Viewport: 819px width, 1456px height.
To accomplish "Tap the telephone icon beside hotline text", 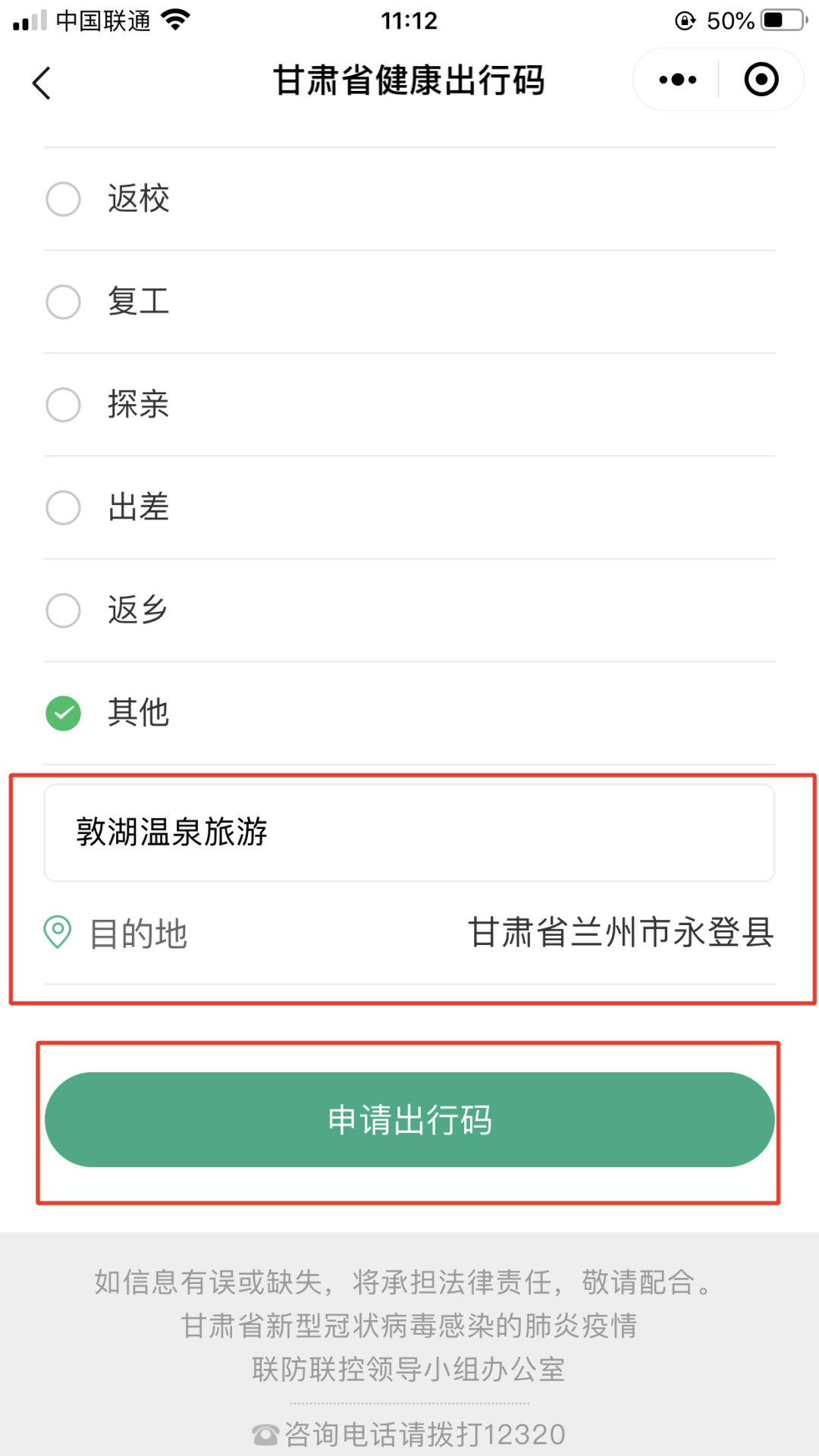I will point(265,1434).
